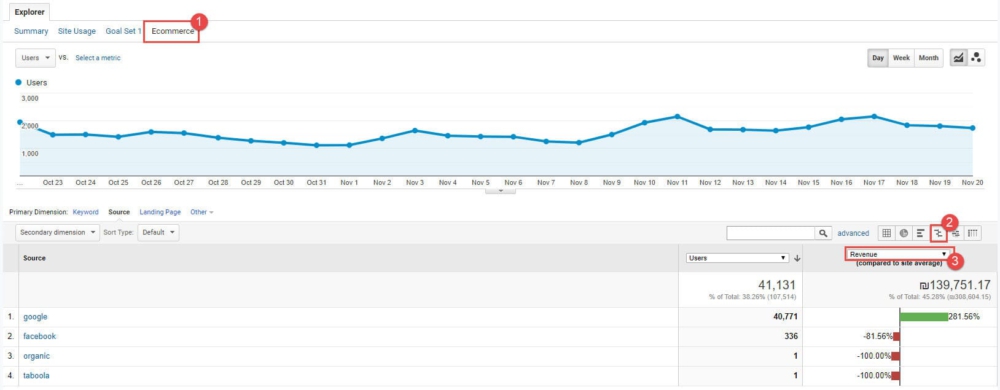This screenshot has width=1000, height=390.
Task: Switch to the Ecommerce tab
Action: pos(172,31)
